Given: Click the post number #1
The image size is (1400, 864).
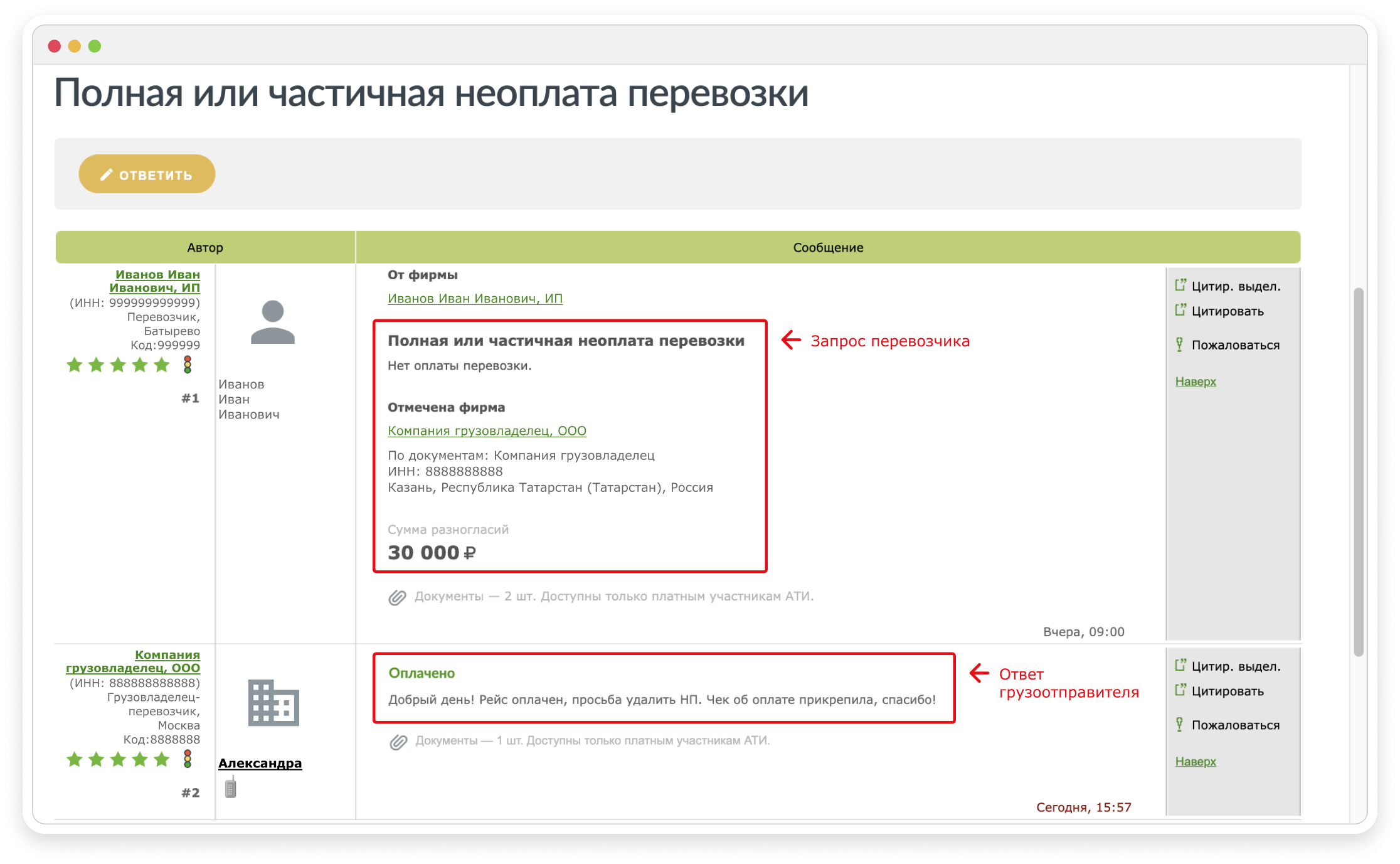Looking at the screenshot, I should pyautogui.click(x=190, y=398).
